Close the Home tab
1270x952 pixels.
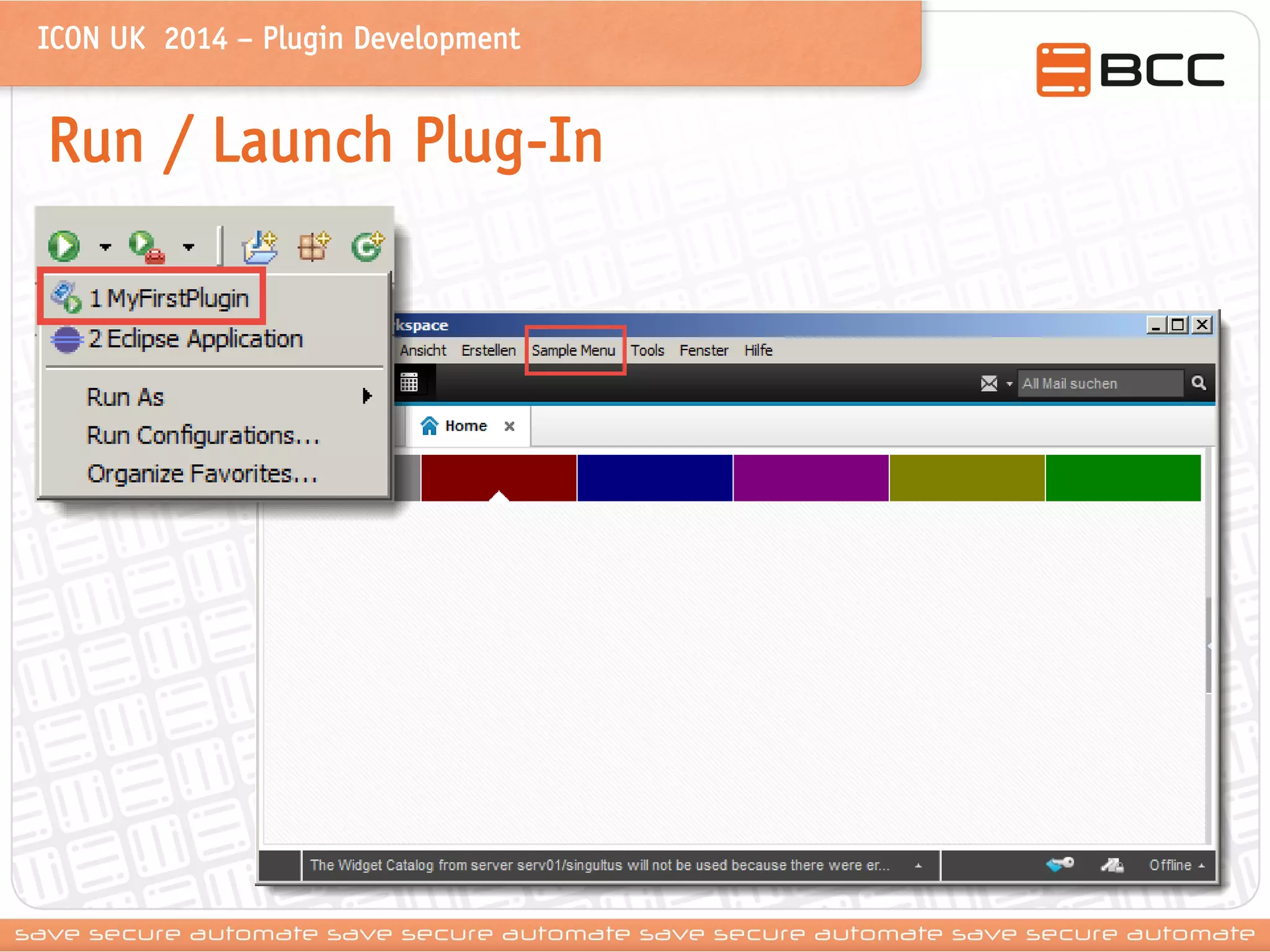[x=510, y=426]
